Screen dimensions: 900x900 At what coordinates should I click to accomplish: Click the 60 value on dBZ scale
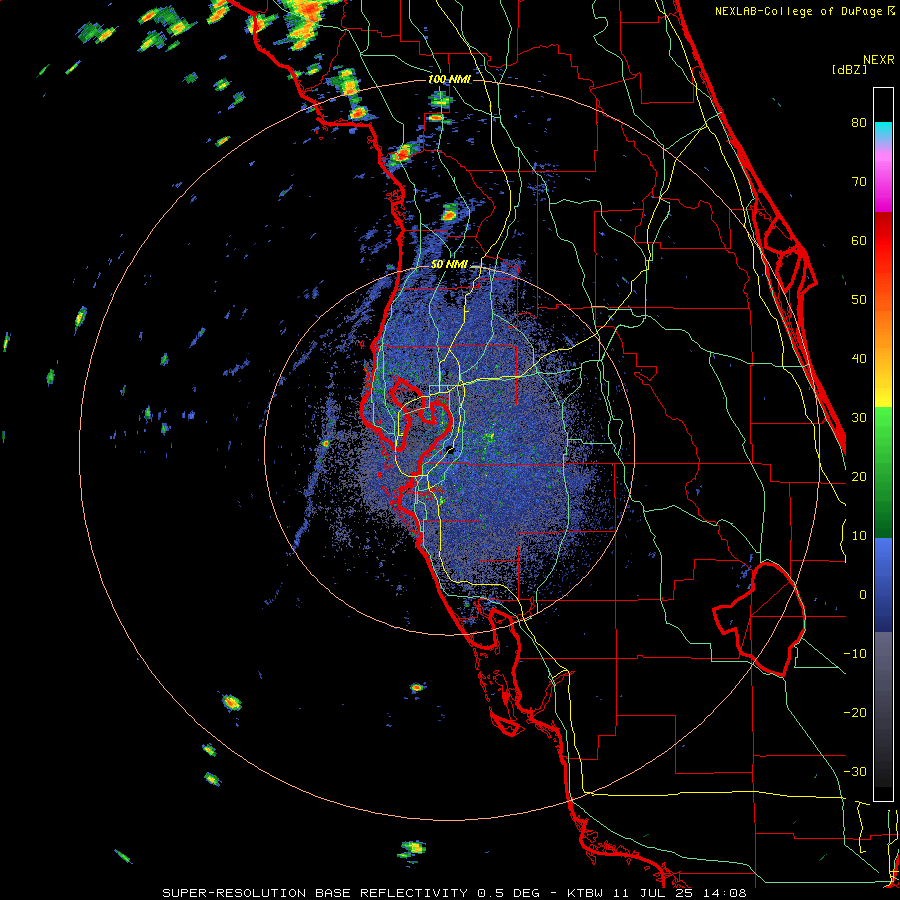click(x=859, y=240)
